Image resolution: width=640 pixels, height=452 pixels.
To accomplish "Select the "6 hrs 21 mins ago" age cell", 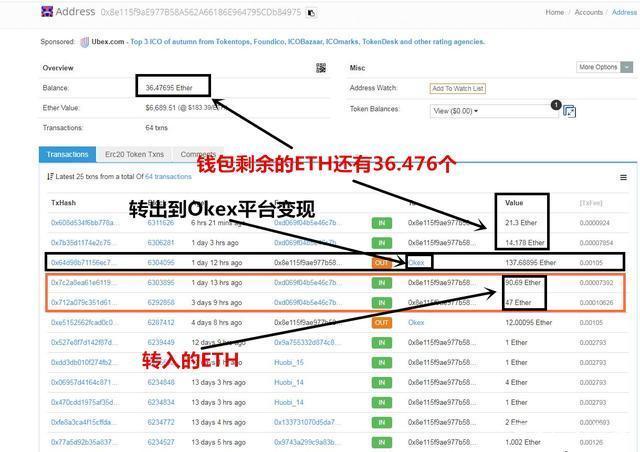I will click(218, 223).
